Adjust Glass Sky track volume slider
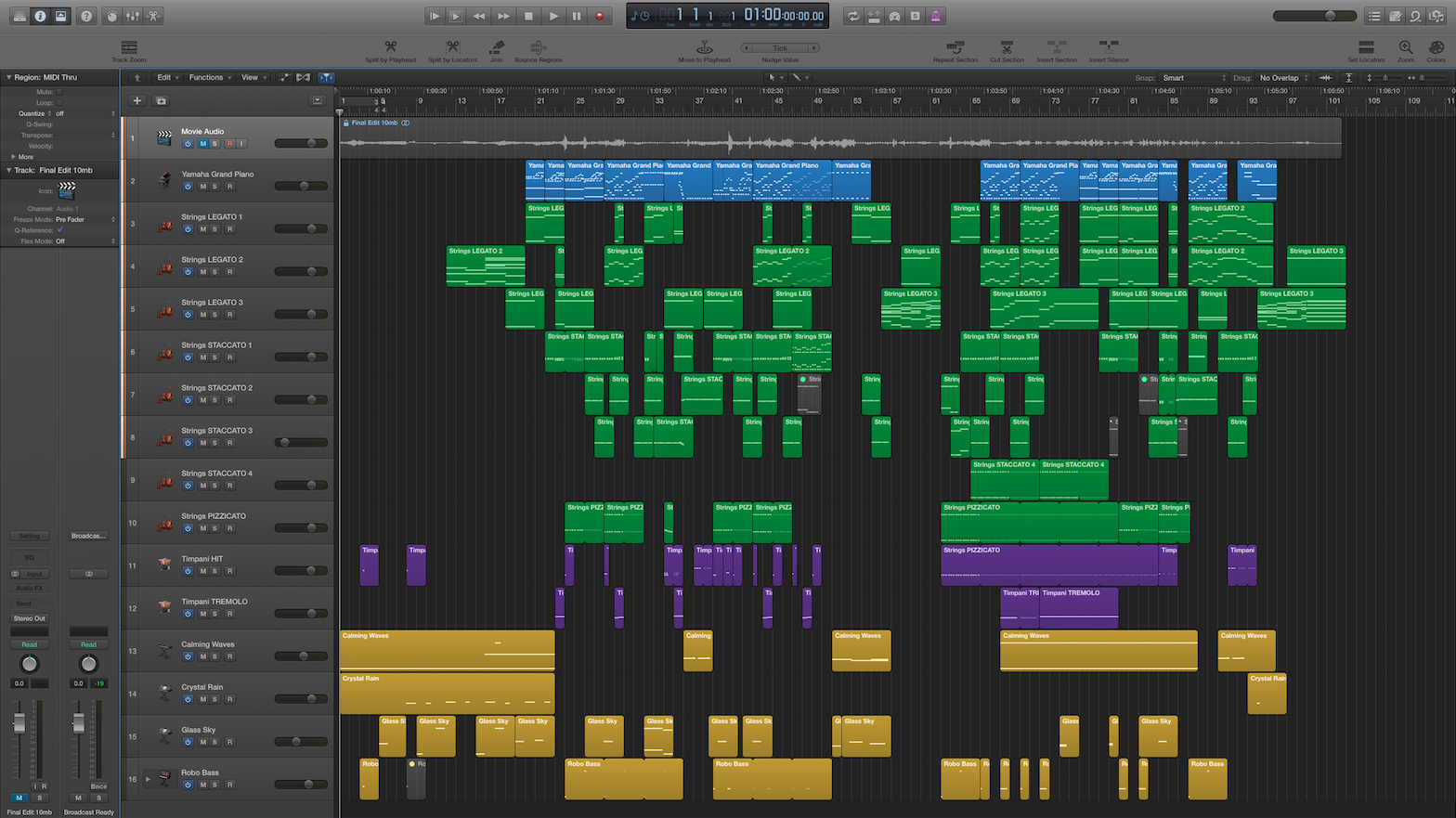Image resolution: width=1456 pixels, height=818 pixels. 301,742
